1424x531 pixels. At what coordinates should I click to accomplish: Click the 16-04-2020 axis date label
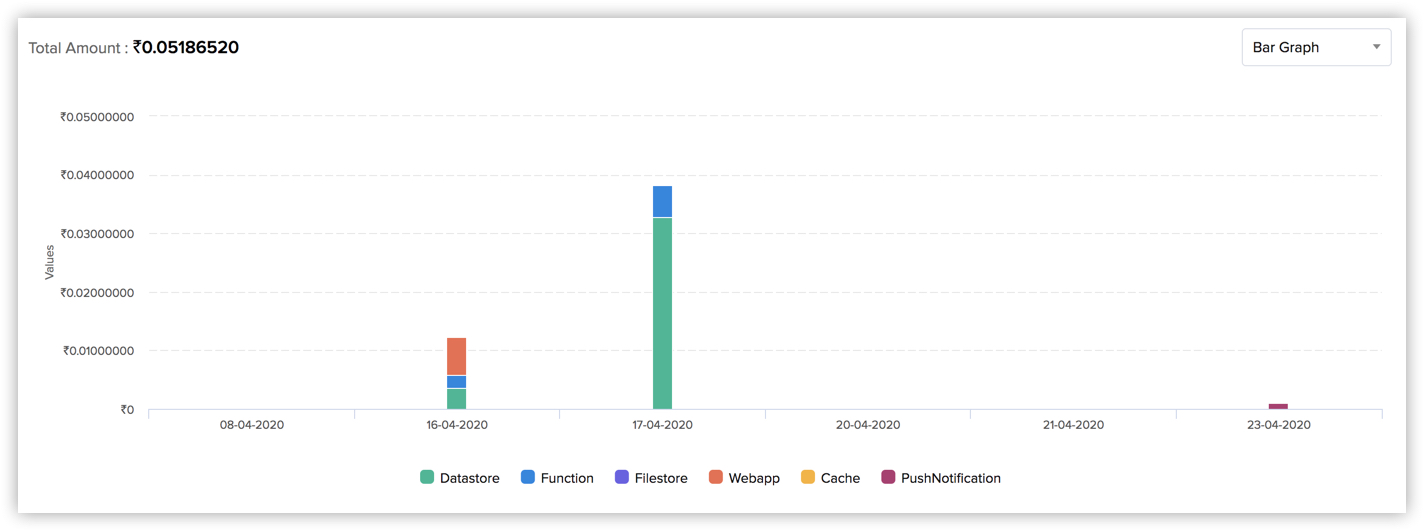(456, 425)
